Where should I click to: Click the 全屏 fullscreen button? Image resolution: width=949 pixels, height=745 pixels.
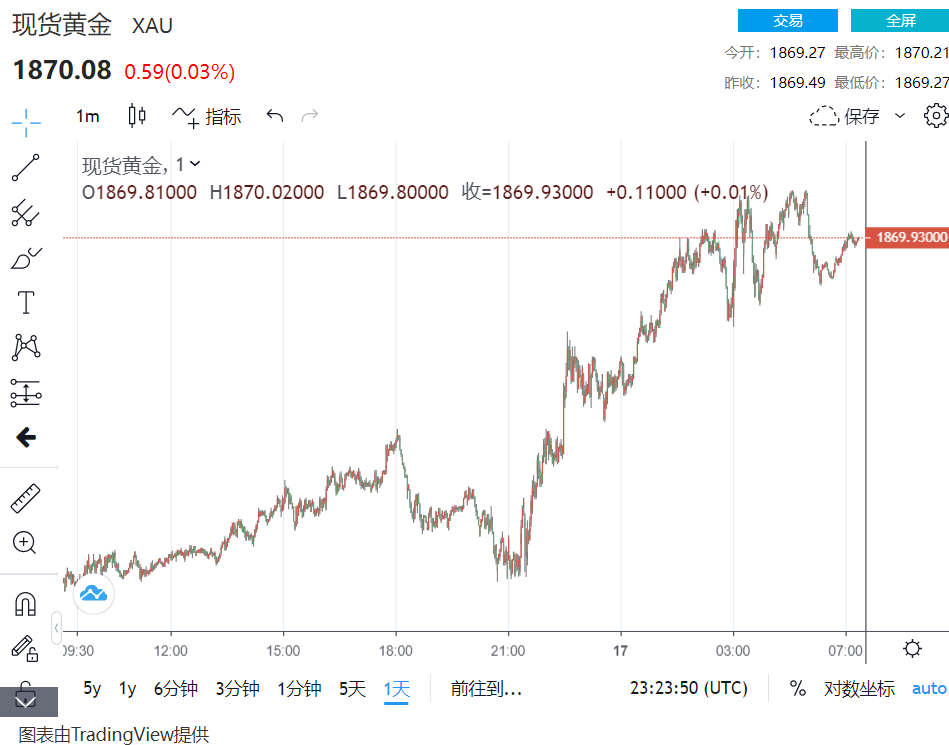900,20
